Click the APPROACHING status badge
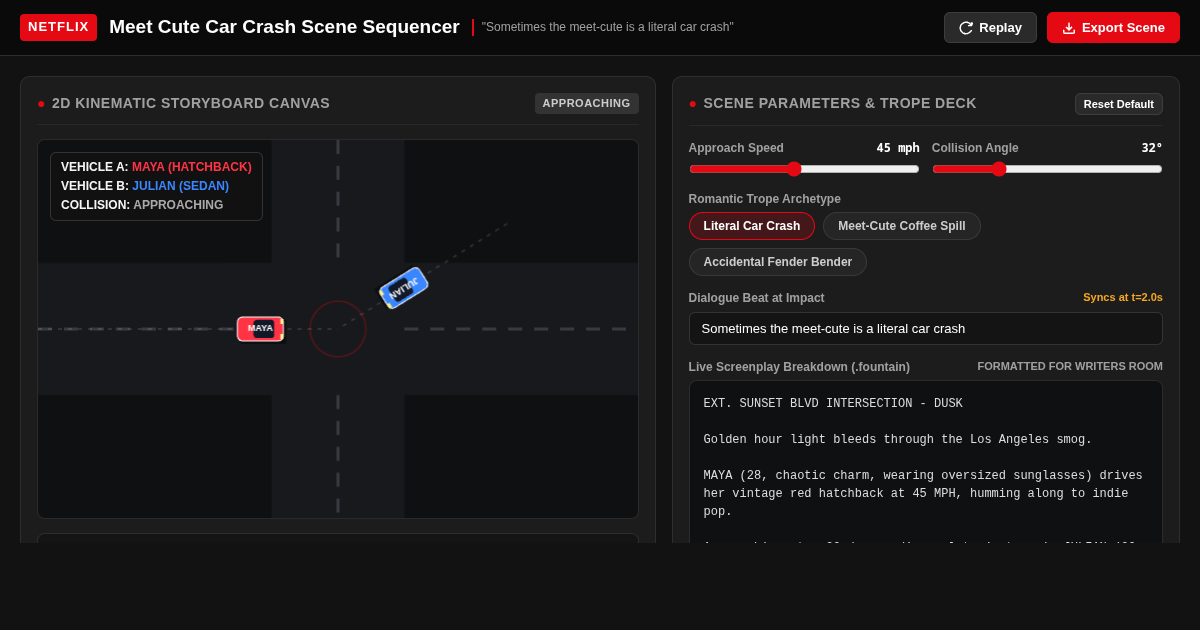The height and width of the screenshot is (630, 1200). (x=587, y=103)
